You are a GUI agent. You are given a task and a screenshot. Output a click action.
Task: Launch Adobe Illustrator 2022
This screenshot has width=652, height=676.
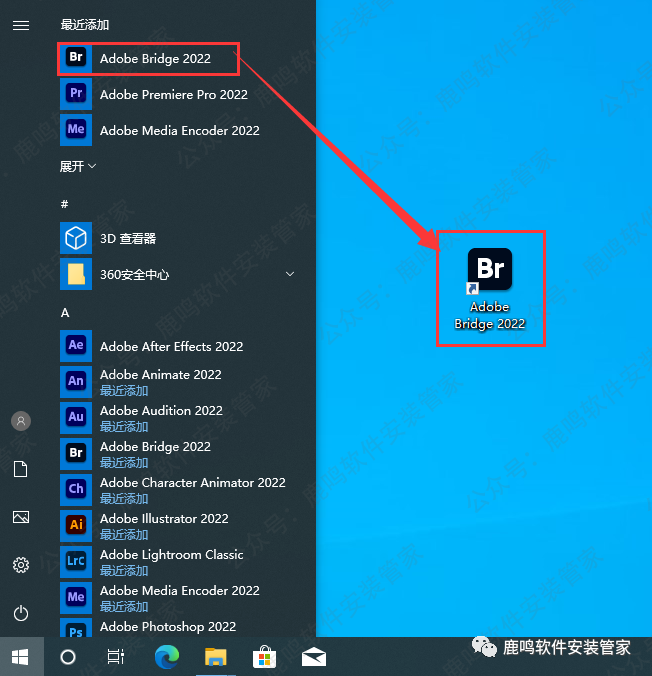tap(164, 525)
